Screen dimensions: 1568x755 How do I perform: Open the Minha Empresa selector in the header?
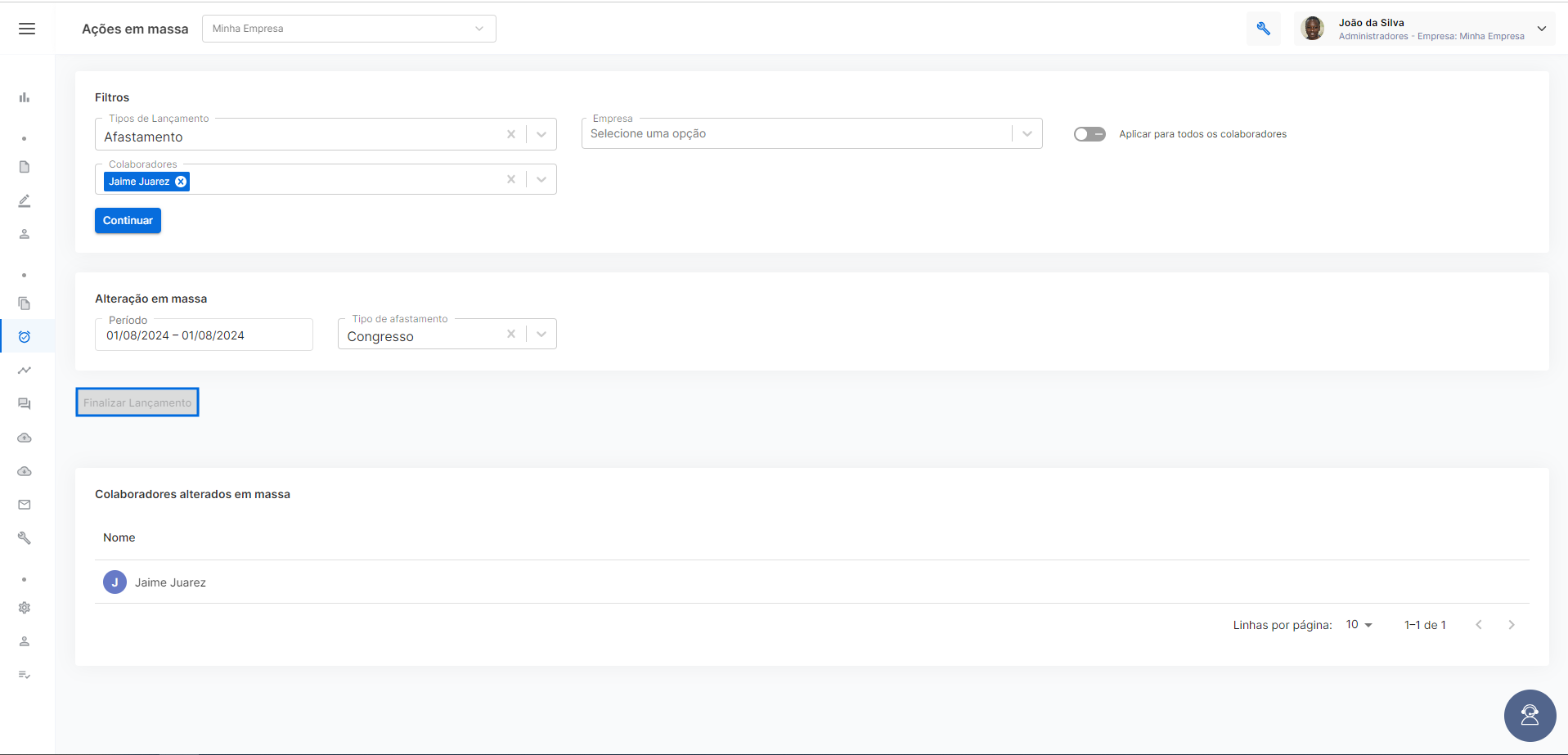[x=349, y=29]
